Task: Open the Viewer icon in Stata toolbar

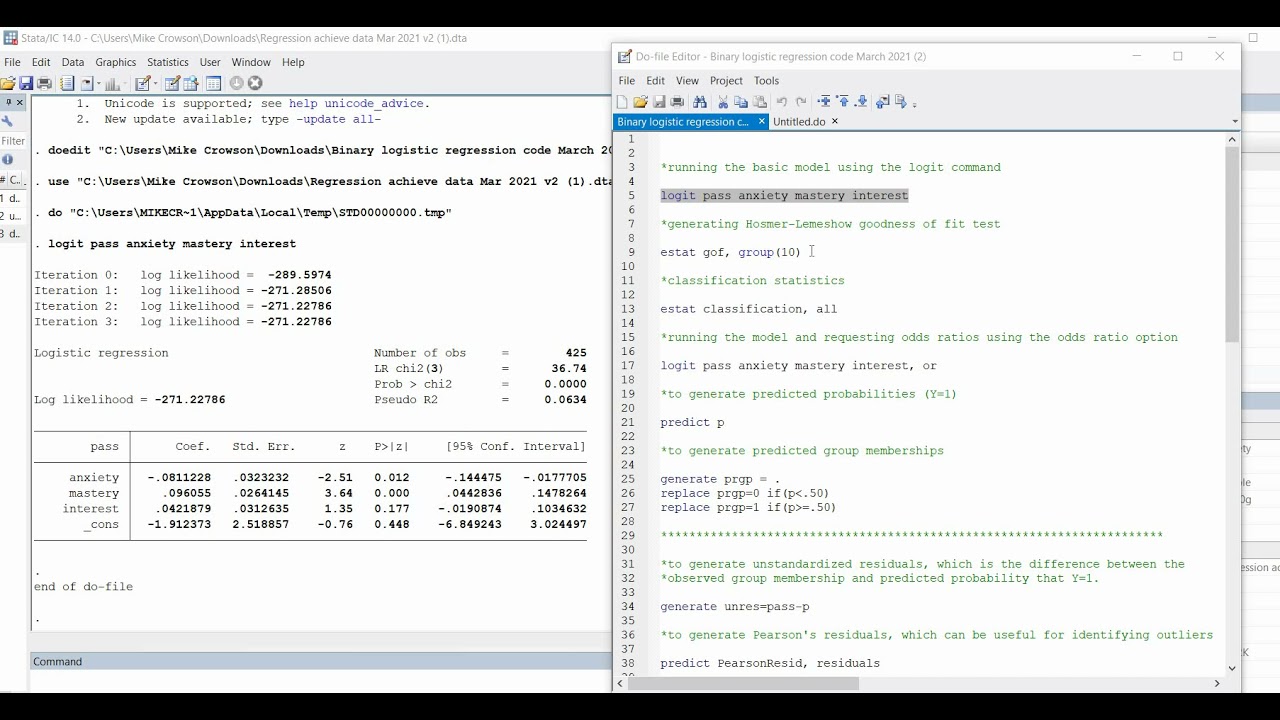Action: click(x=87, y=84)
